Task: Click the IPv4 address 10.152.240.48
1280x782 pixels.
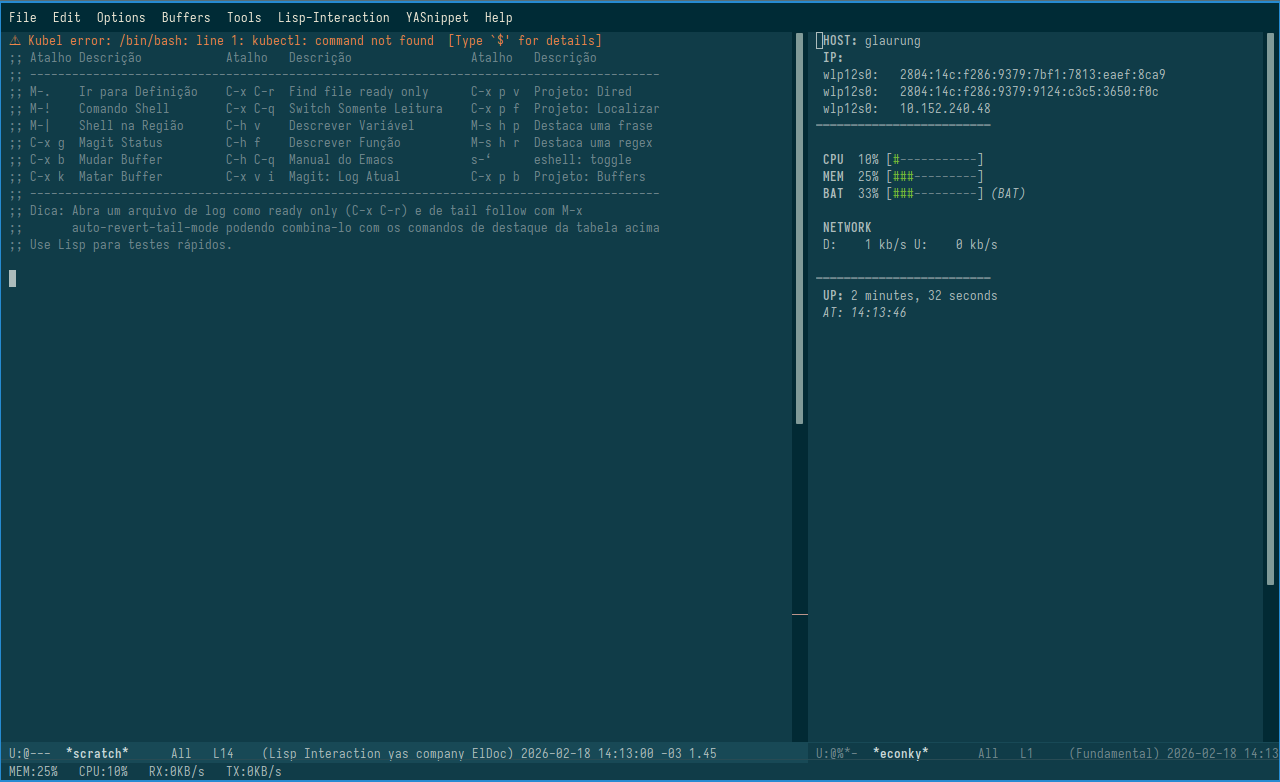Action: coord(945,109)
